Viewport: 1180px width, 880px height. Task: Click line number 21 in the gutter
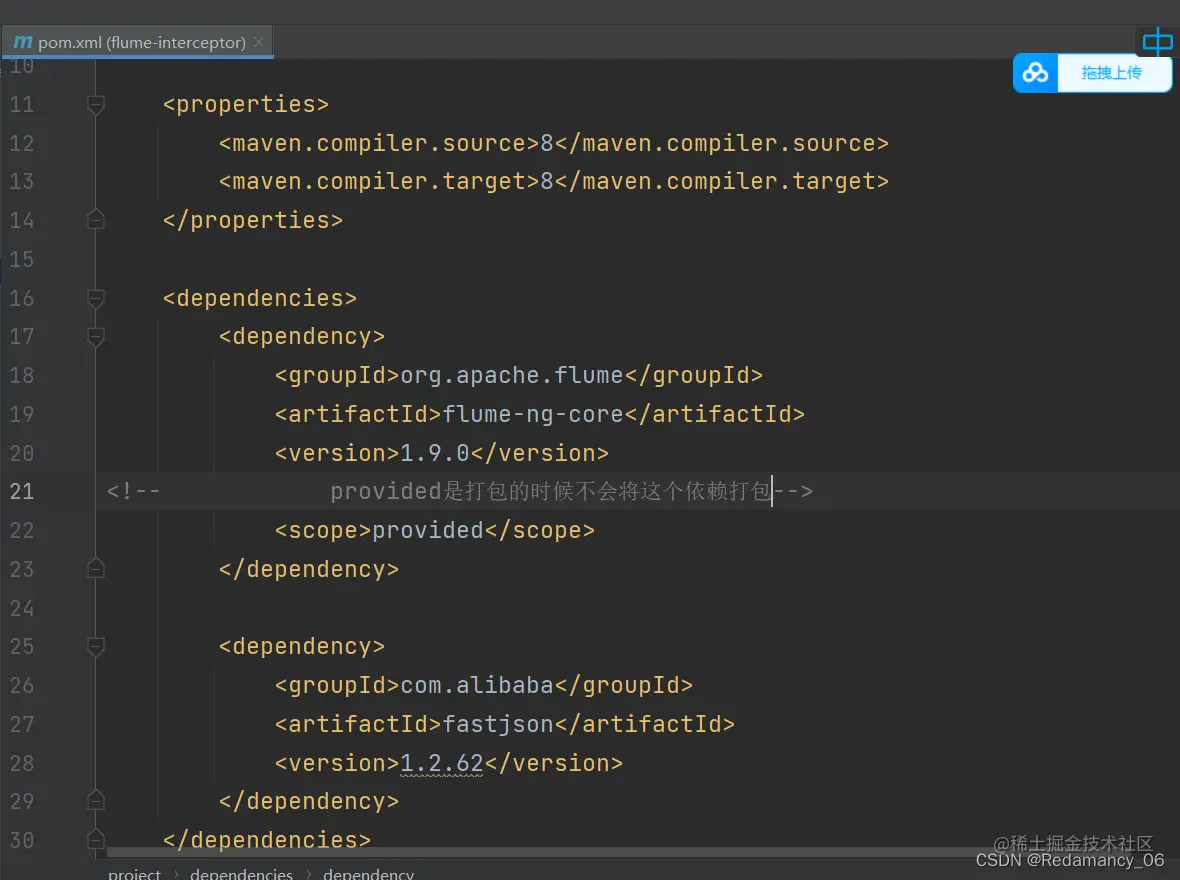[x=22, y=492]
